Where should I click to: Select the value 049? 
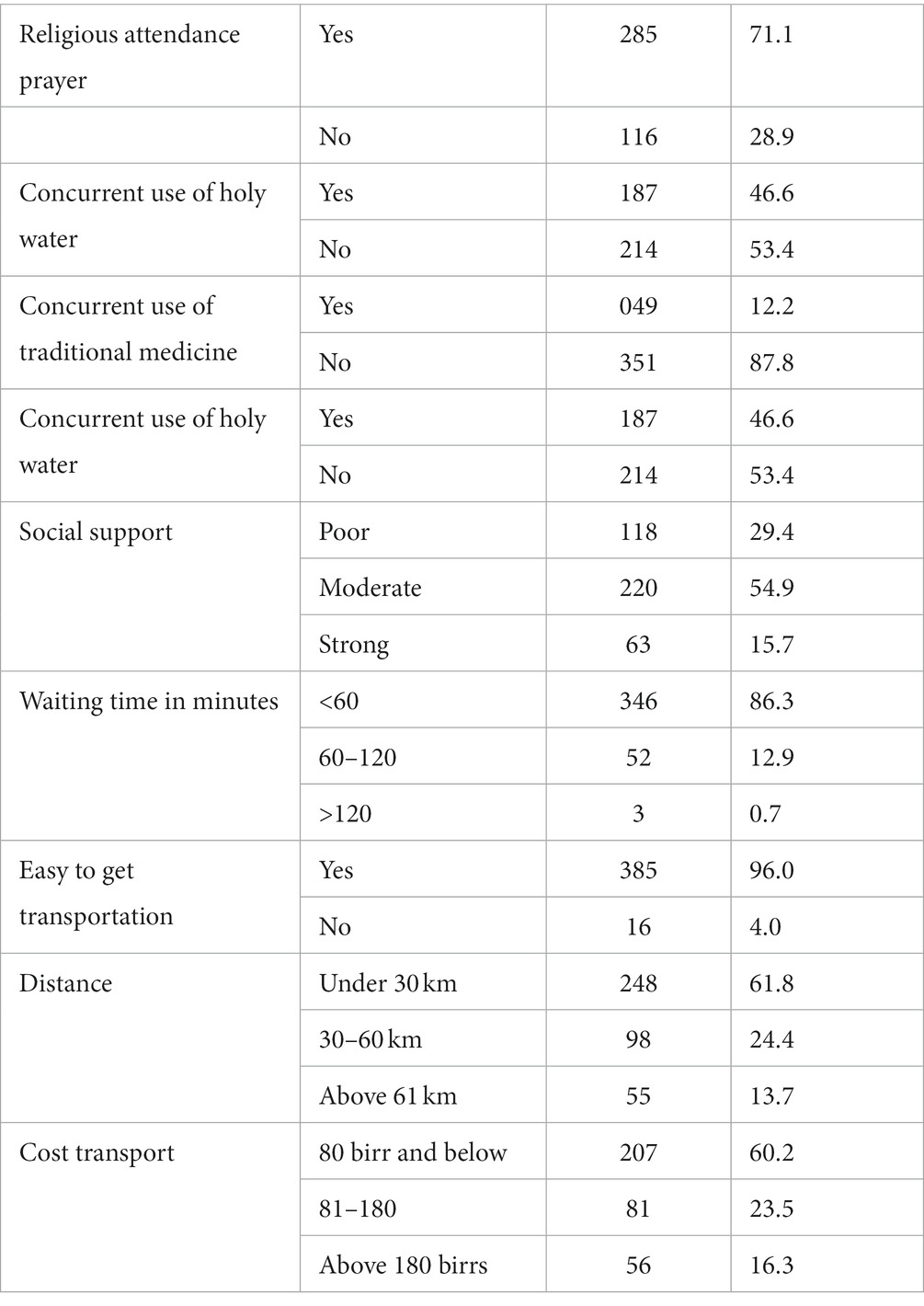[x=638, y=305]
